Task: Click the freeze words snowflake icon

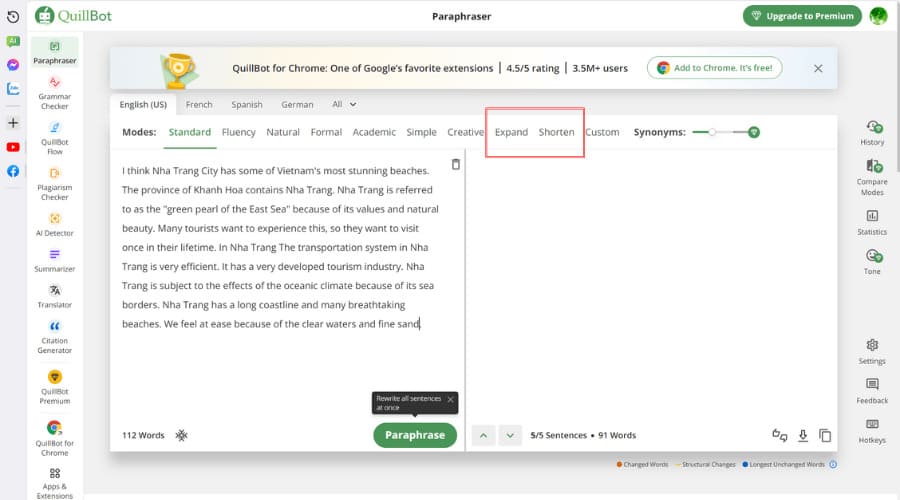Action: [181, 435]
